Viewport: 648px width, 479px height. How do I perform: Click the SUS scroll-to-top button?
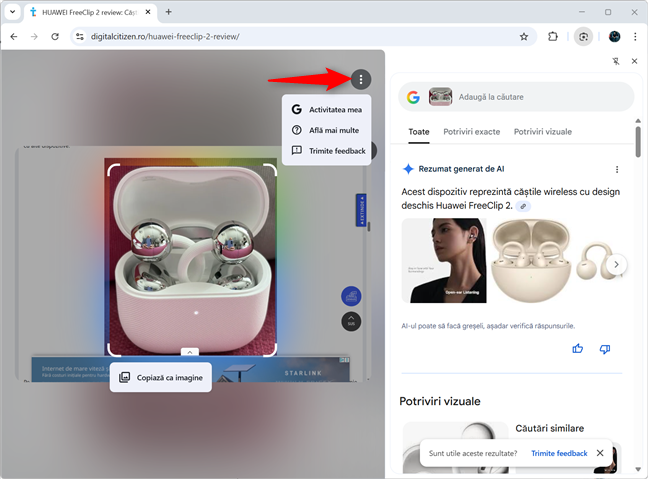(351, 321)
